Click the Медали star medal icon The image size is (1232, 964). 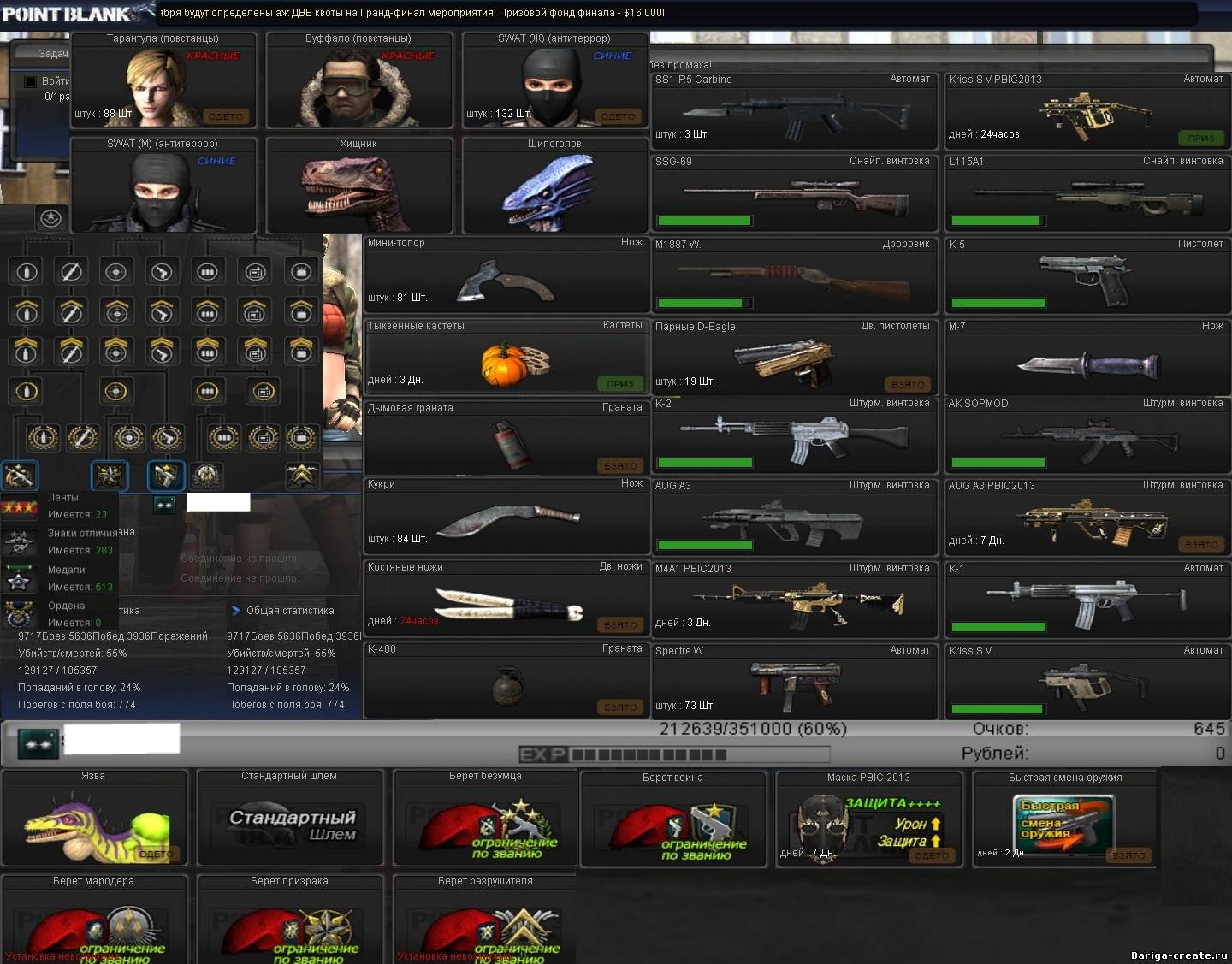19,579
